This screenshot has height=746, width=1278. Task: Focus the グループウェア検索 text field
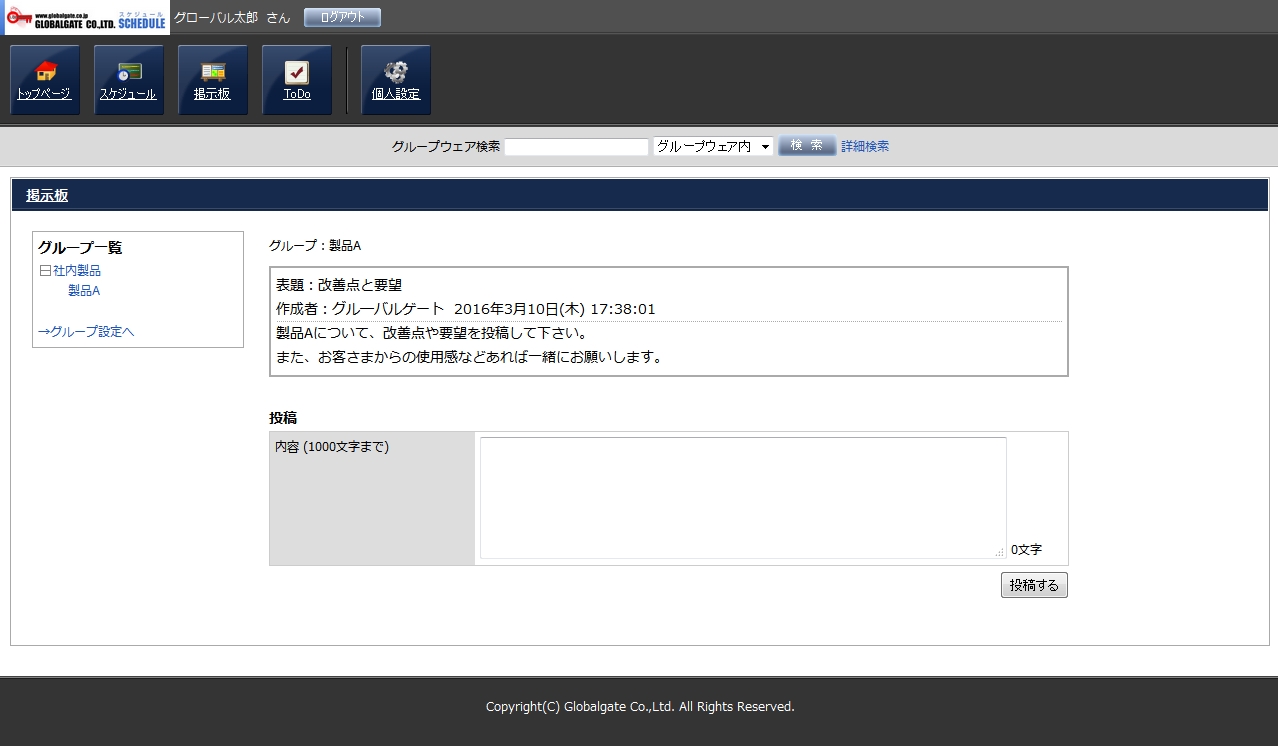click(577, 147)
